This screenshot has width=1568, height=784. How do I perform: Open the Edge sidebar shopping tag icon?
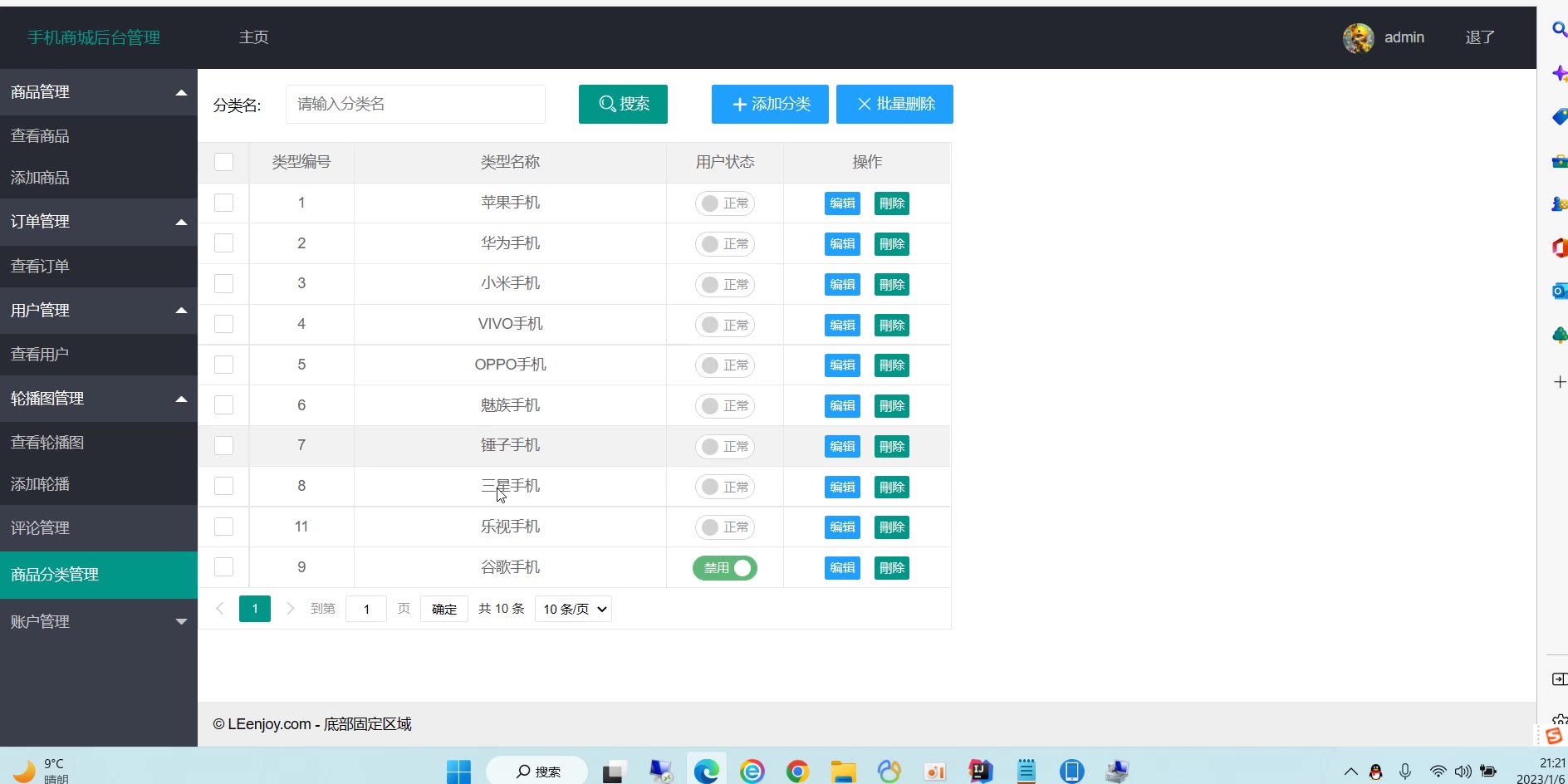1560,117
